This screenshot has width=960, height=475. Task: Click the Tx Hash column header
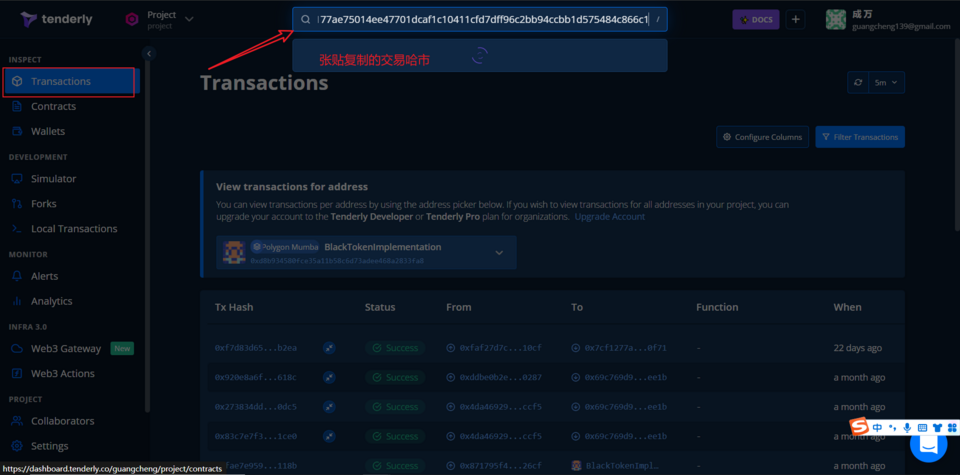[x=234, y=307]
